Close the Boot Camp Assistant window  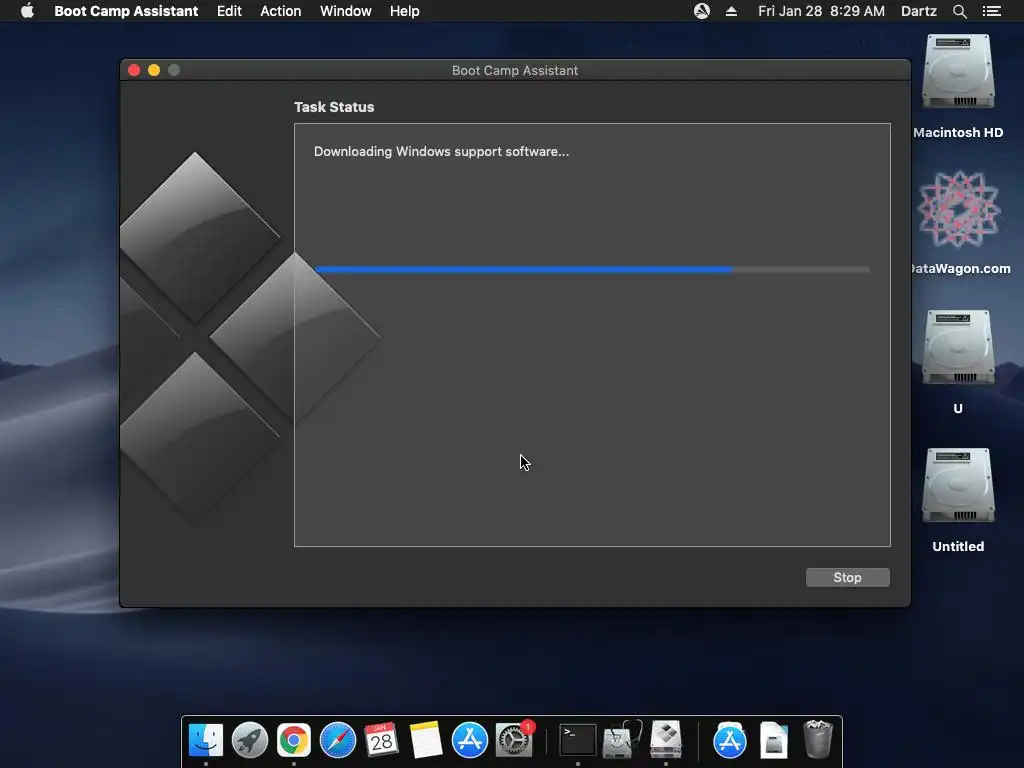coord(134,70)
